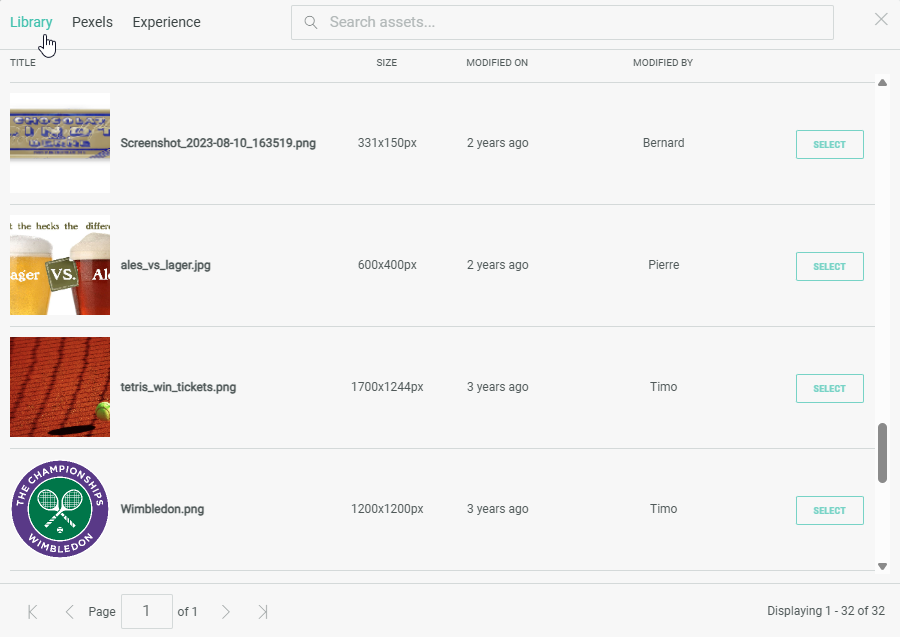Viewport: 900px width, 637px height.
Task: Select the ales_vs_lager.jpg asset
Action: tap(829, 266)
